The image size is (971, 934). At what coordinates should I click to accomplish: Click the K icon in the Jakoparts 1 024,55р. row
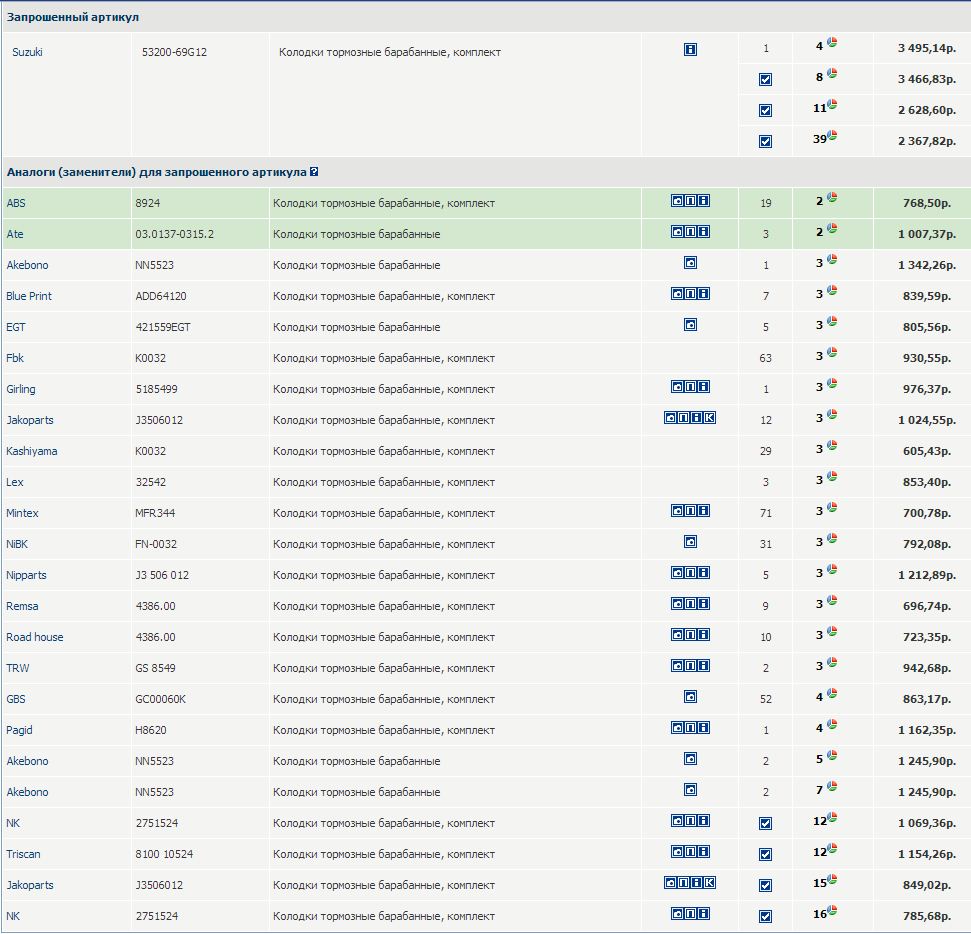(710, 419)
